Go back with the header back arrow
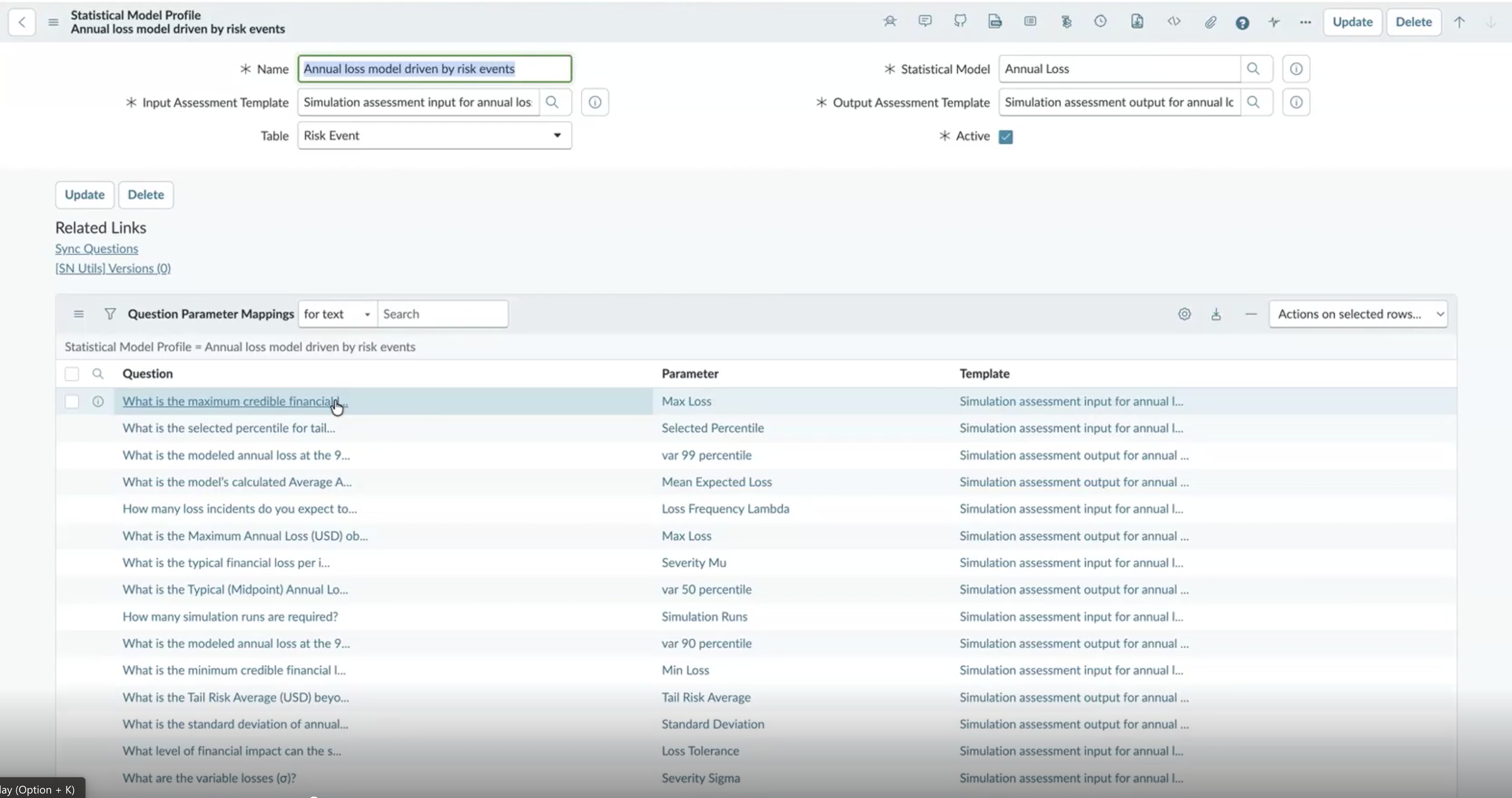This screenshot has width=1512, height=798. (22, 22)
